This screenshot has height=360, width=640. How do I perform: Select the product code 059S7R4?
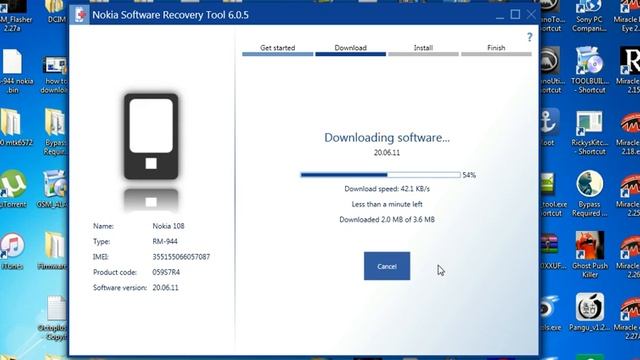click(x=166, y=272)
